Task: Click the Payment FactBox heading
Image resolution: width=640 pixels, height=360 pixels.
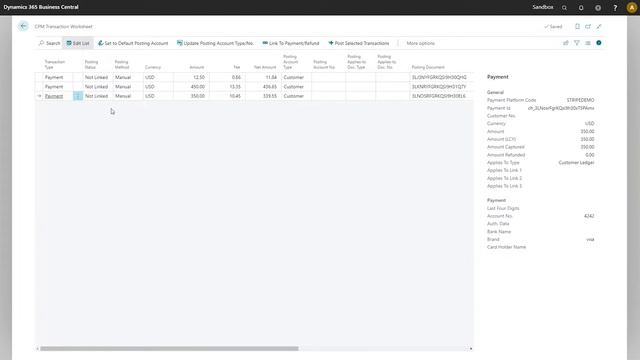Action: (x=498, y=77)
